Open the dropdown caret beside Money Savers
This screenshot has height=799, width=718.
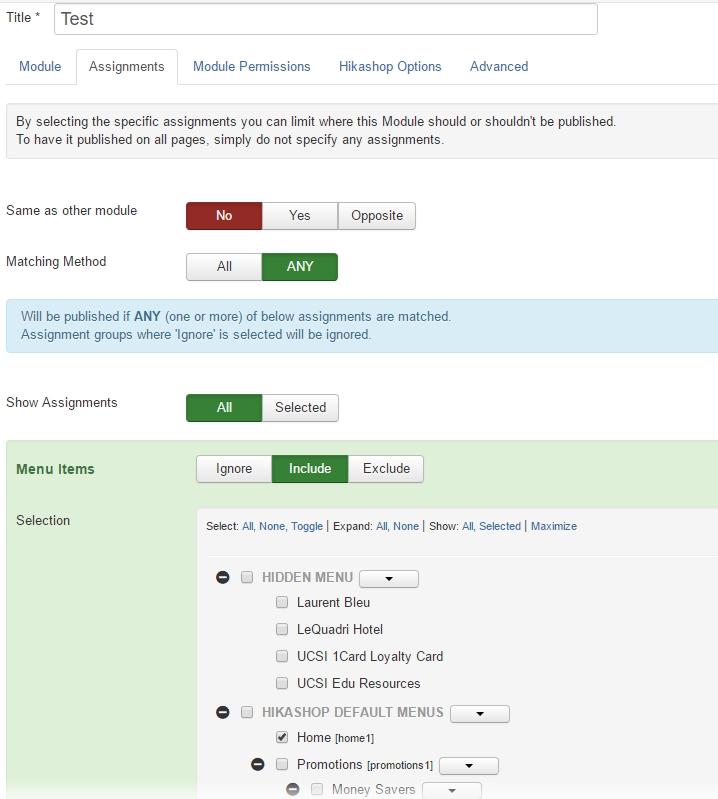pos(451,791)
